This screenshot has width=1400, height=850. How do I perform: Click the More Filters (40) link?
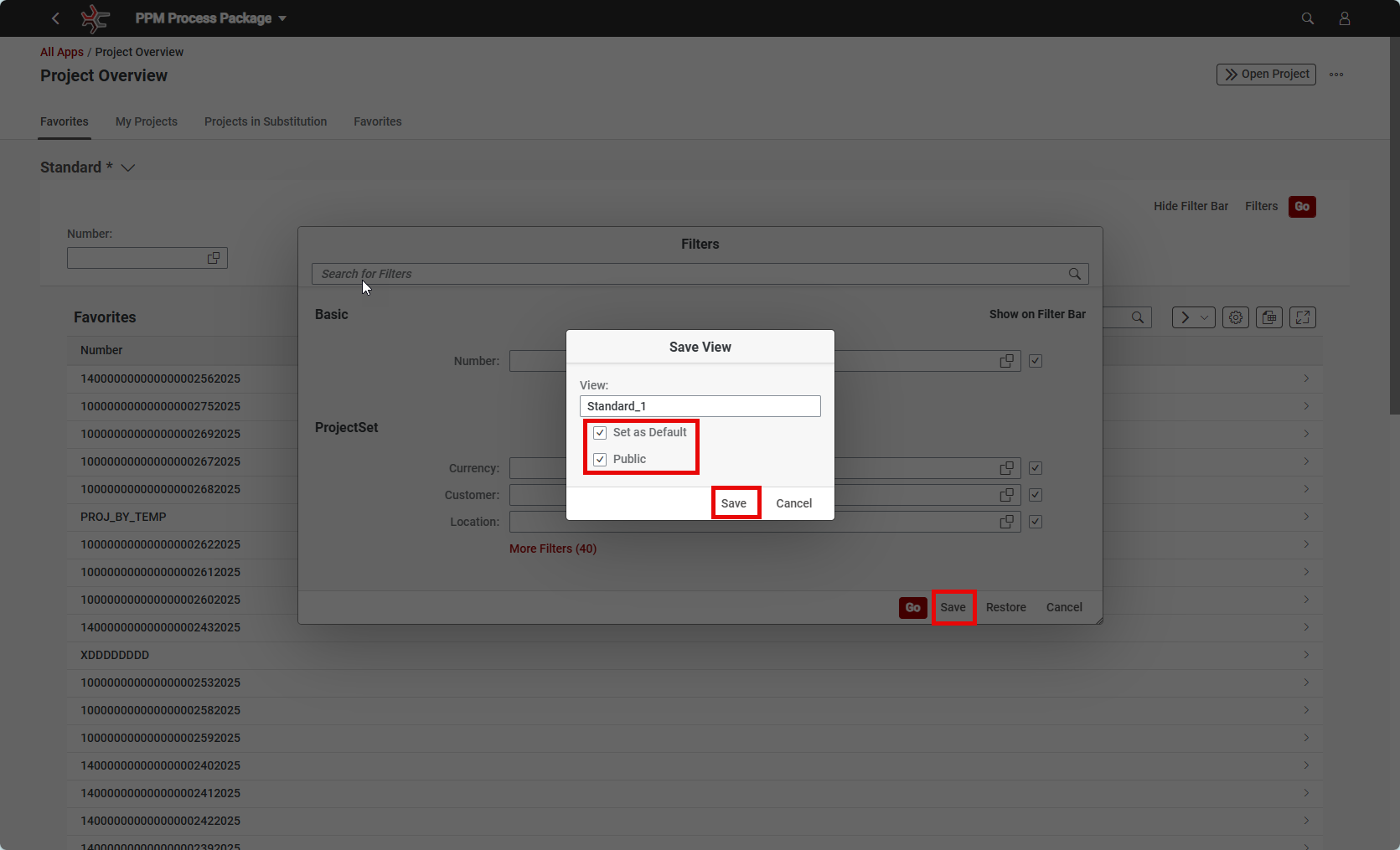[553, 549]
